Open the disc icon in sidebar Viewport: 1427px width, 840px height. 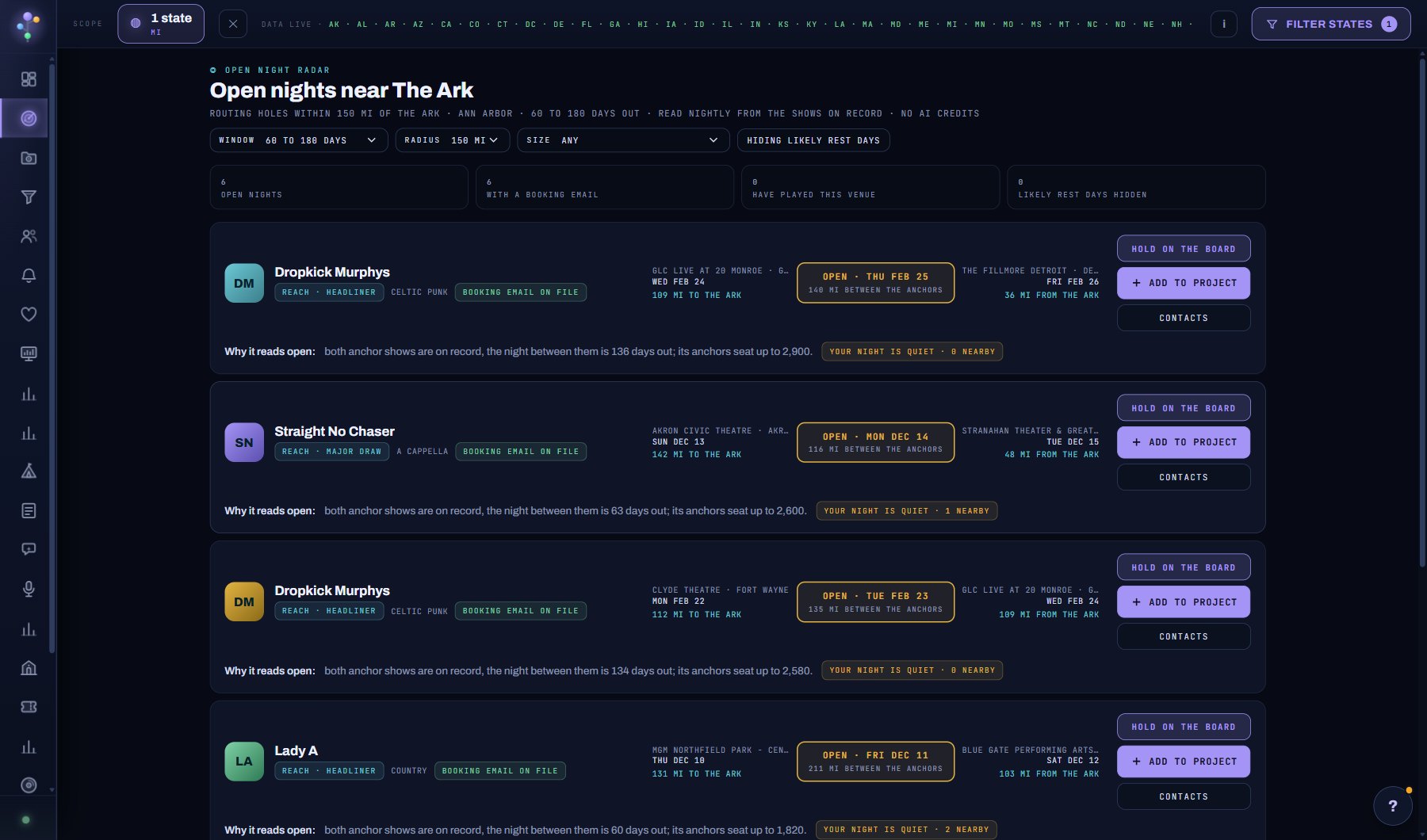[x=29, y=785]
